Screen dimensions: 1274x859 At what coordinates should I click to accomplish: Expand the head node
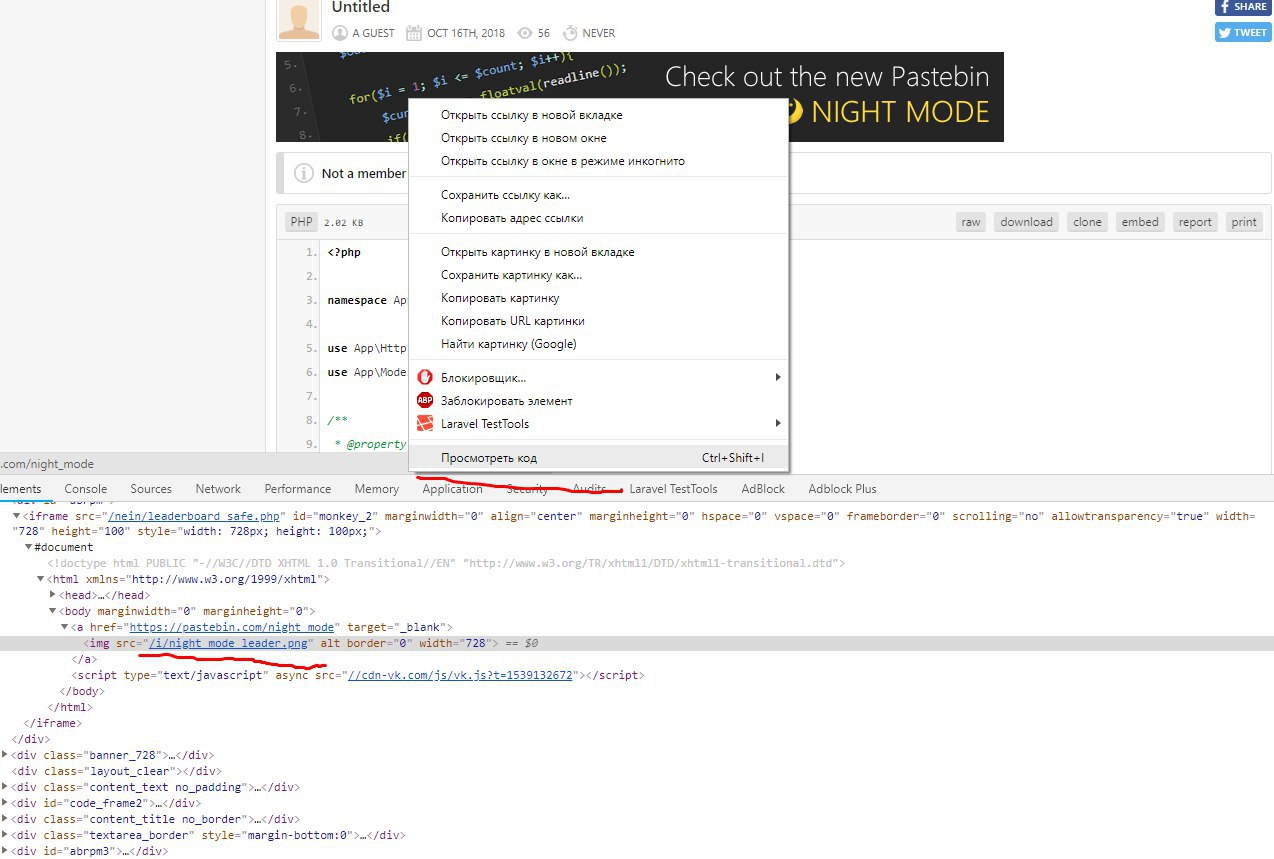tap(53, 595)
